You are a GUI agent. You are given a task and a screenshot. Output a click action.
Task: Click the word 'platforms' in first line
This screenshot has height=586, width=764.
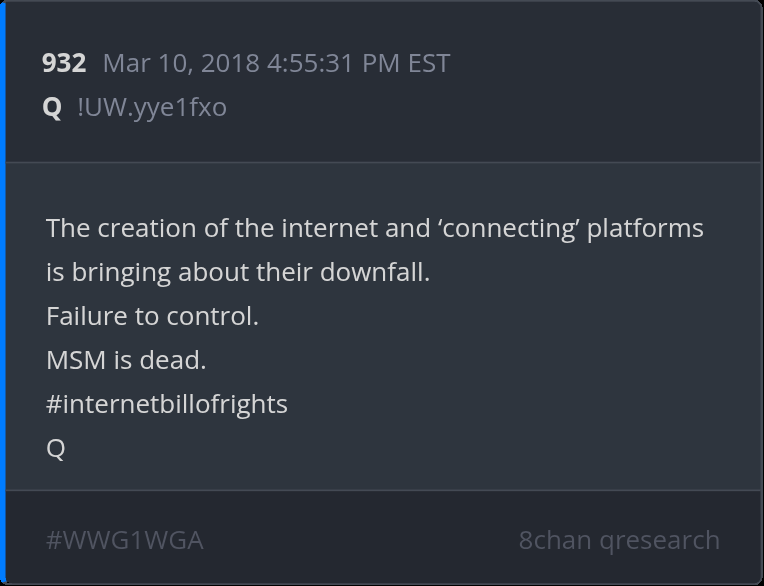tap(645, 228)
